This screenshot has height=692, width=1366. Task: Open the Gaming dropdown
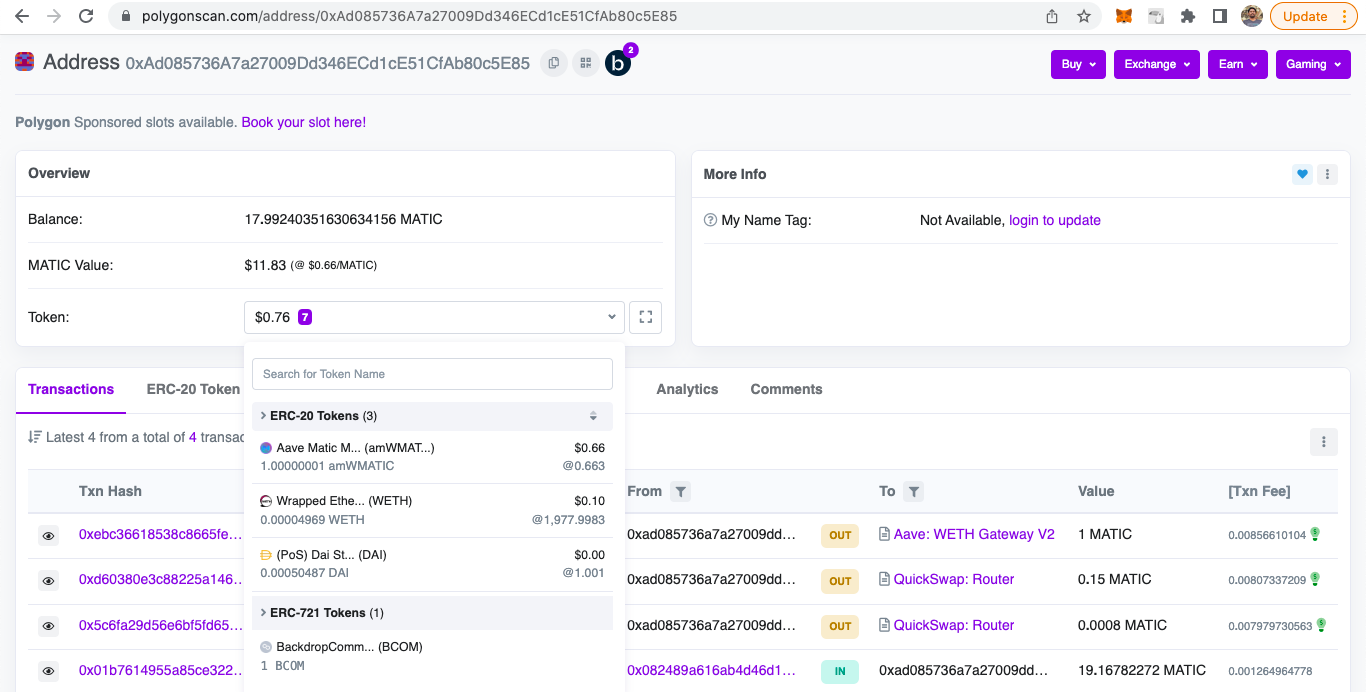1313,64
